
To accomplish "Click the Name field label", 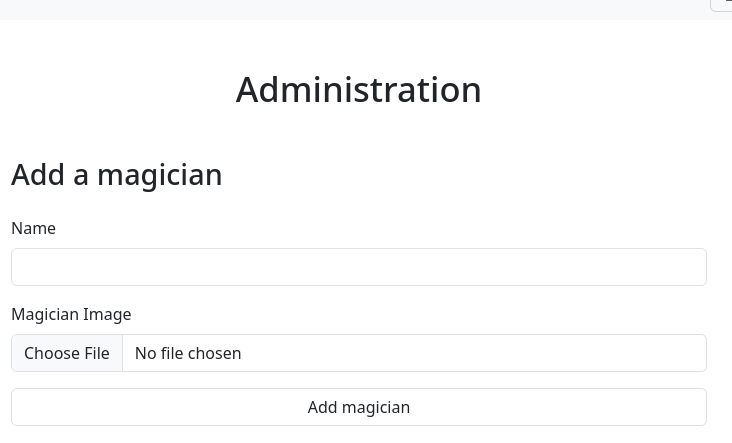I will [x=33, y=228].
